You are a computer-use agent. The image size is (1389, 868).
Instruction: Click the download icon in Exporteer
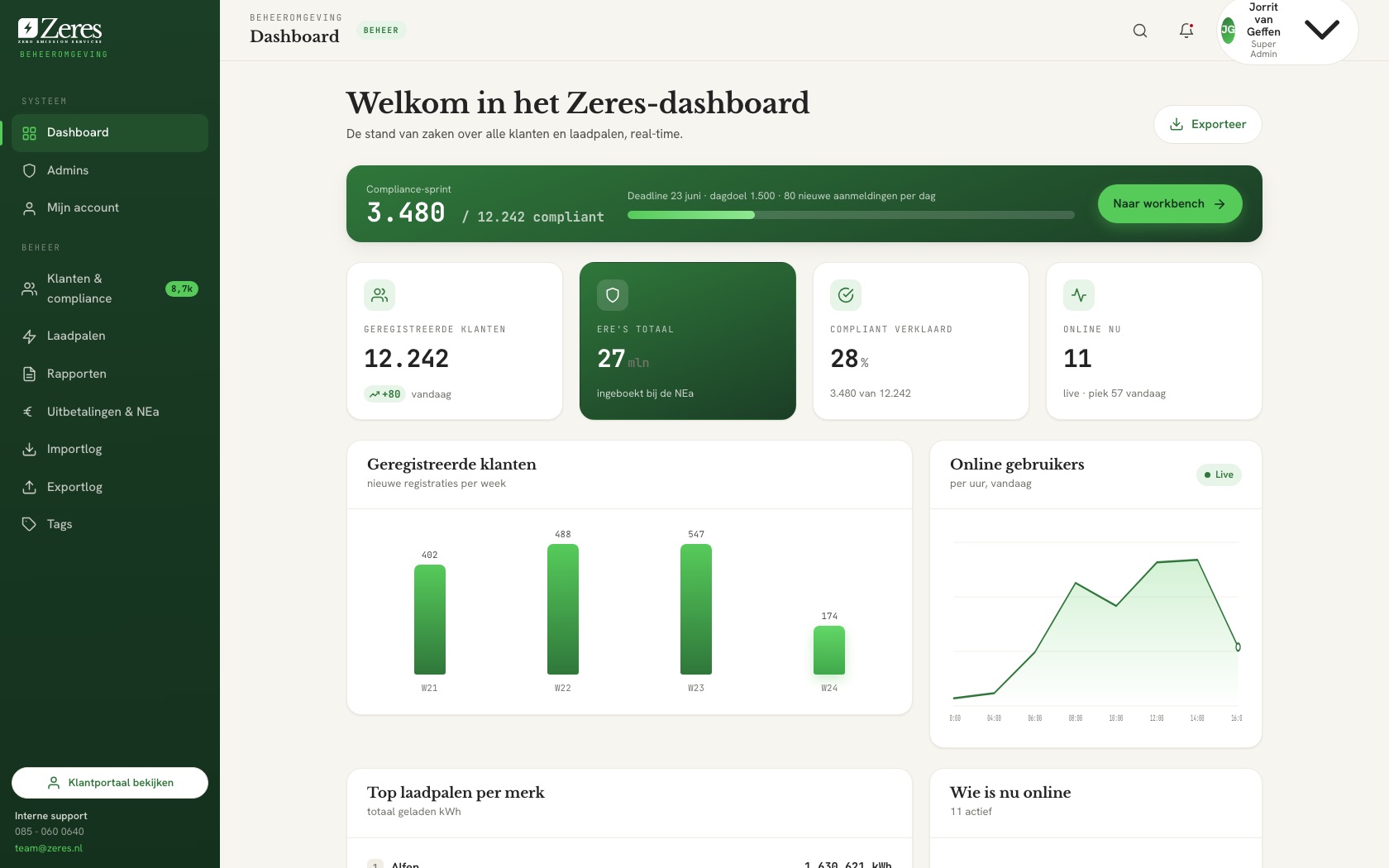click(x=1177, y=124)
